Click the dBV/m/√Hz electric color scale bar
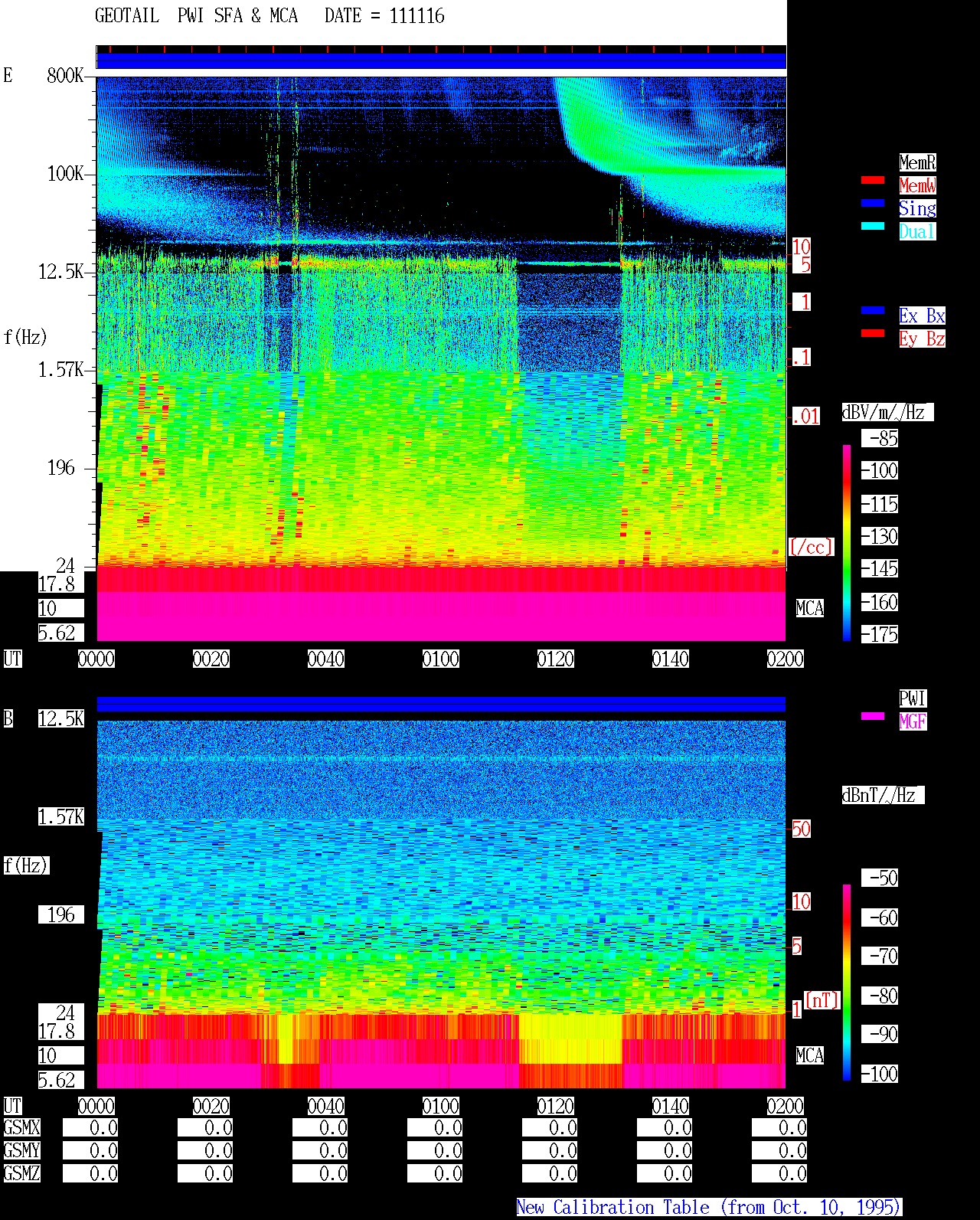The width and height of the screenshot is (980, 1220). pos(847,542)
